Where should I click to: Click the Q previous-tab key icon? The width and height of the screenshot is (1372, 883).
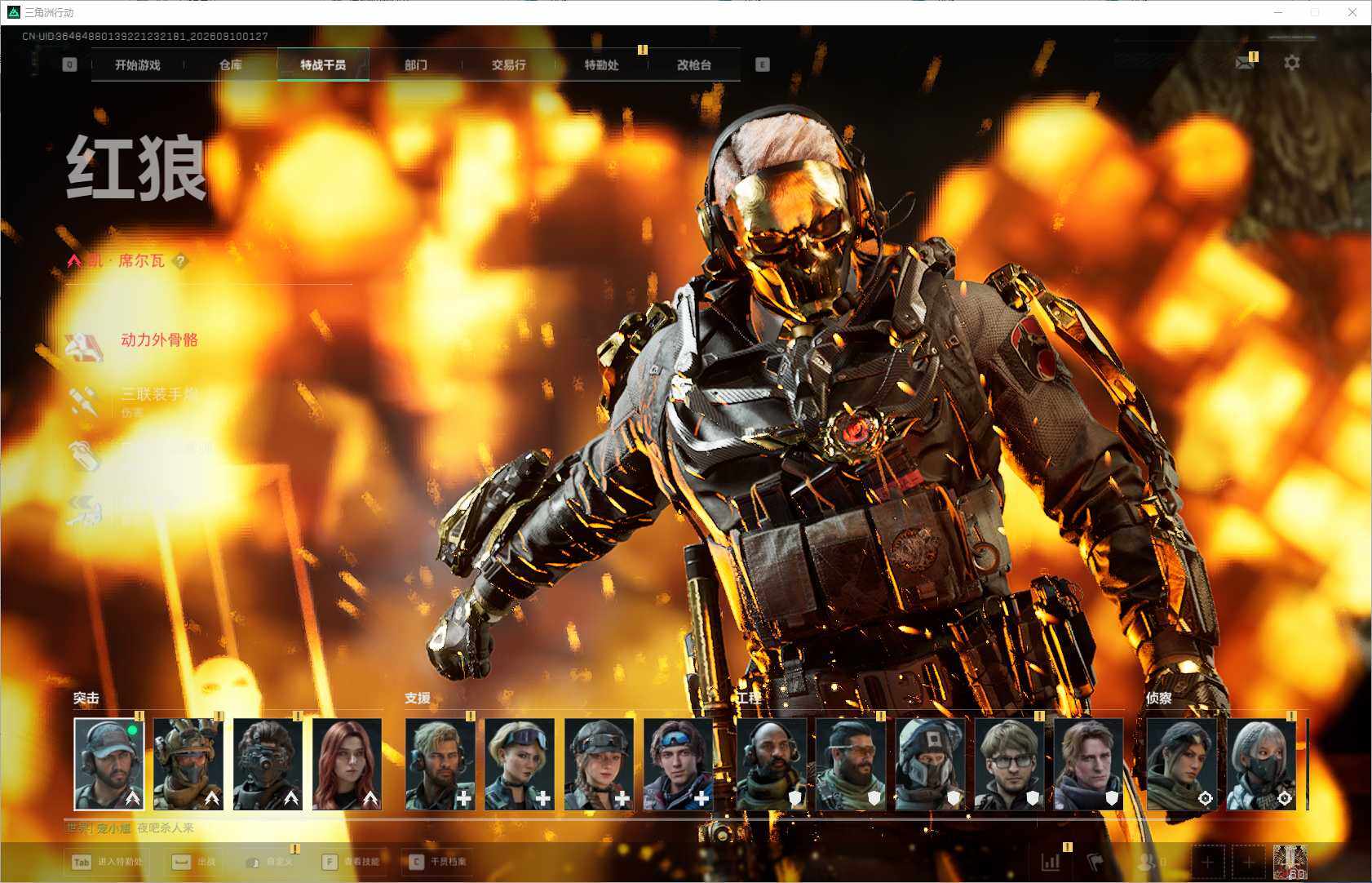coord(69,64)
